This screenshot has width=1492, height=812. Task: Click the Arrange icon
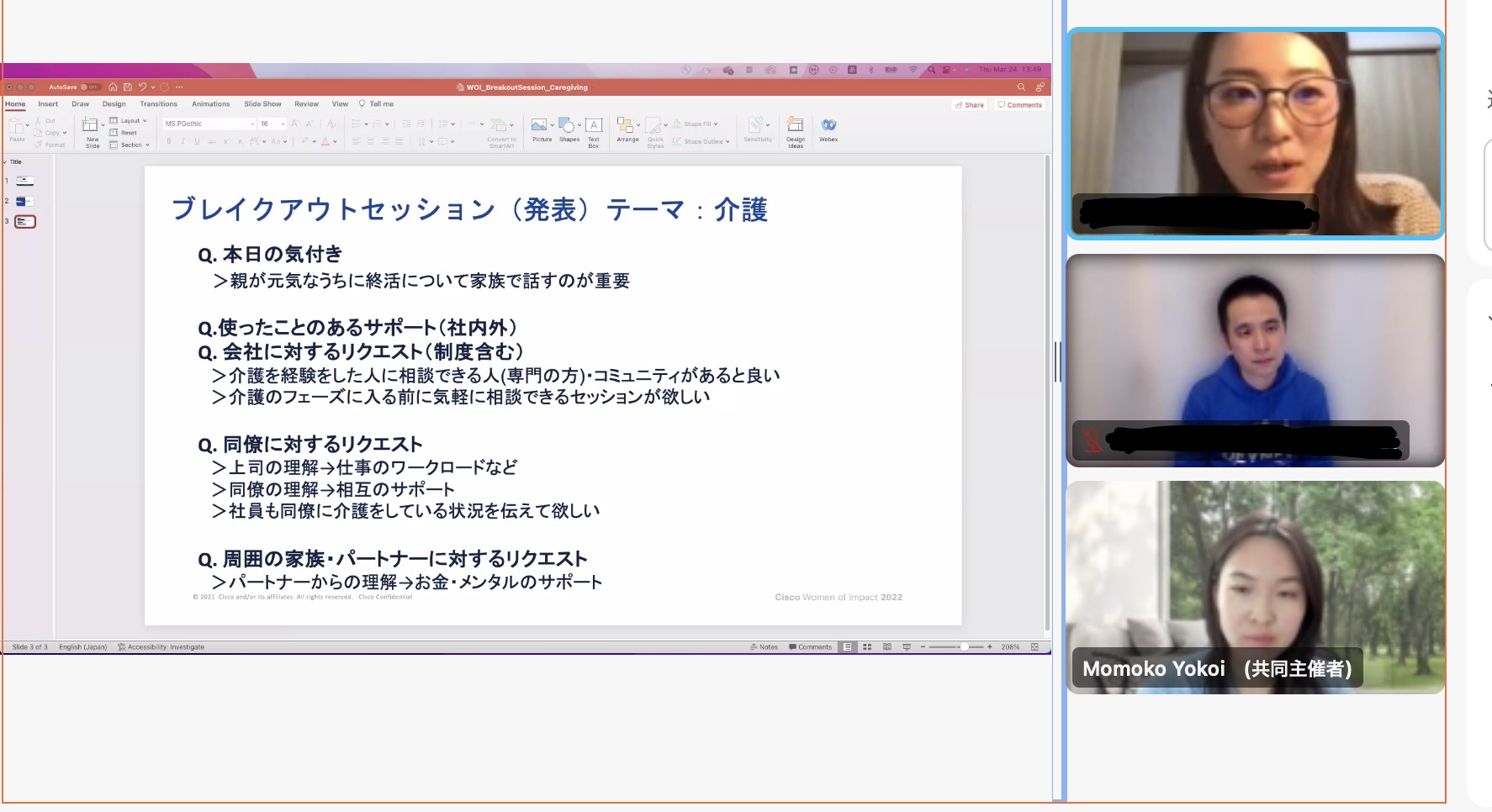[627, 126]
